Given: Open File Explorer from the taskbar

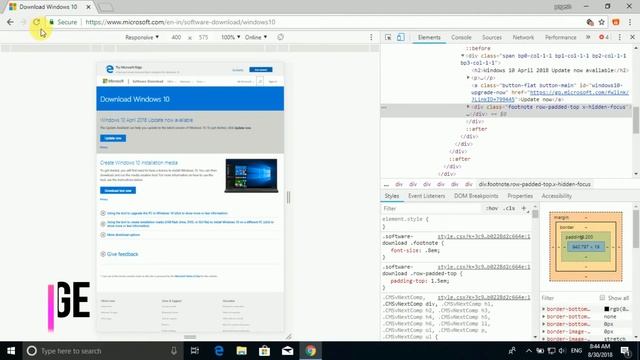Looking at the screenshot, I should pos(242,351).
